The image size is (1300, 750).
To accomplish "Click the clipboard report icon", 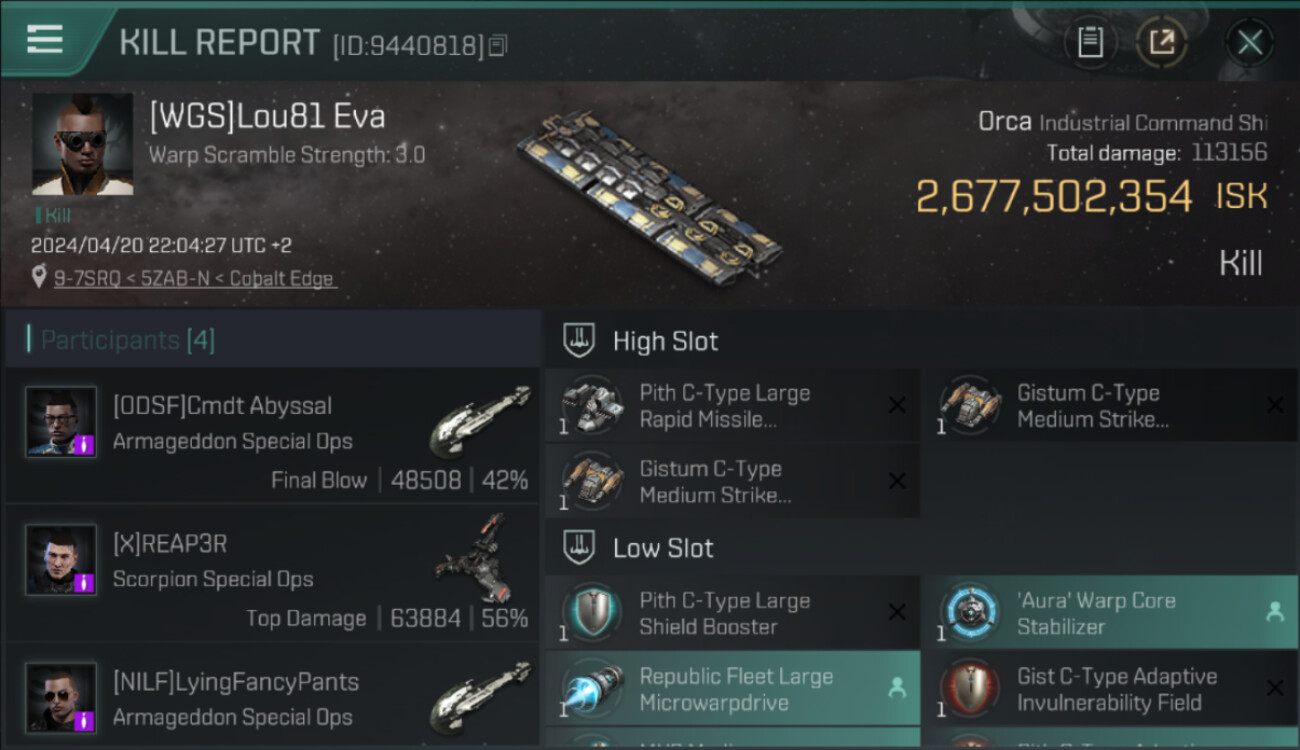I will [x=1090, y=42].
